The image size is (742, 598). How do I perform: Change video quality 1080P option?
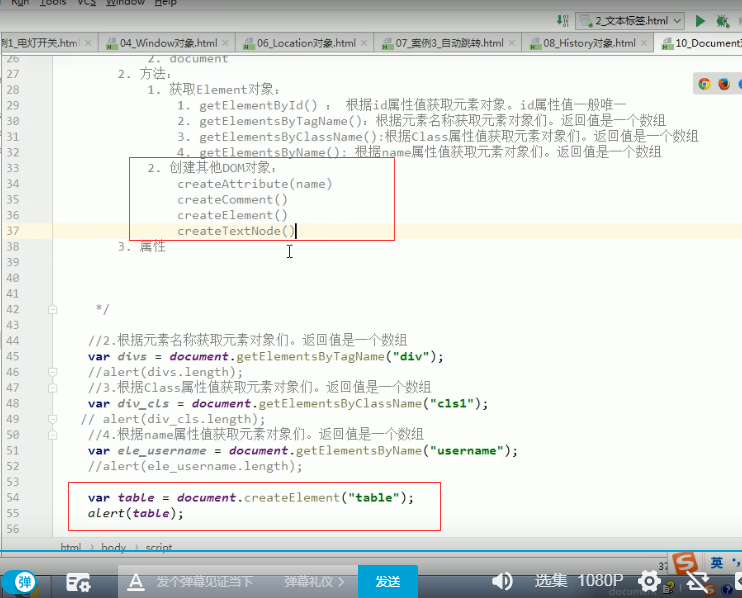pyautogui.click(x=600, y=580)
